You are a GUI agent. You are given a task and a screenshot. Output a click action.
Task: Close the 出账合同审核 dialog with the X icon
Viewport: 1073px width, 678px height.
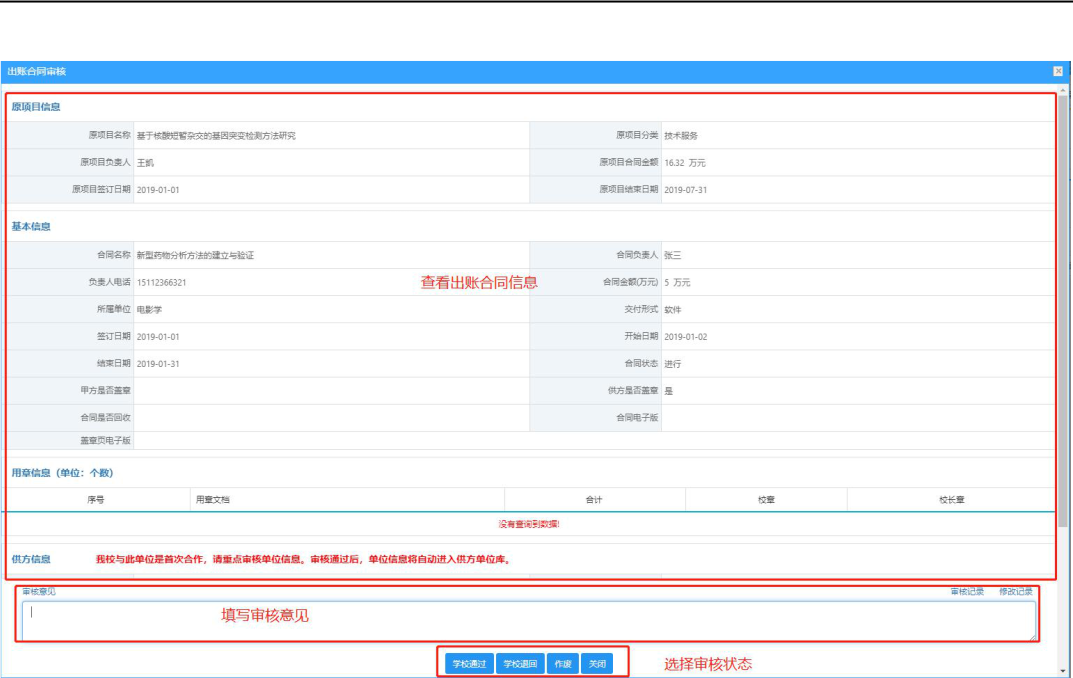pos(1057,71)
